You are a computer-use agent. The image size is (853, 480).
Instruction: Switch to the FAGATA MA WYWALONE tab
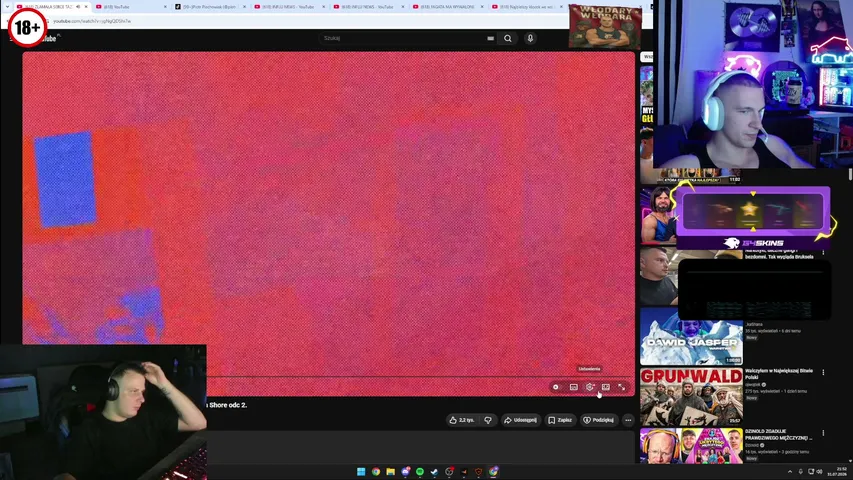pos(446,7)
